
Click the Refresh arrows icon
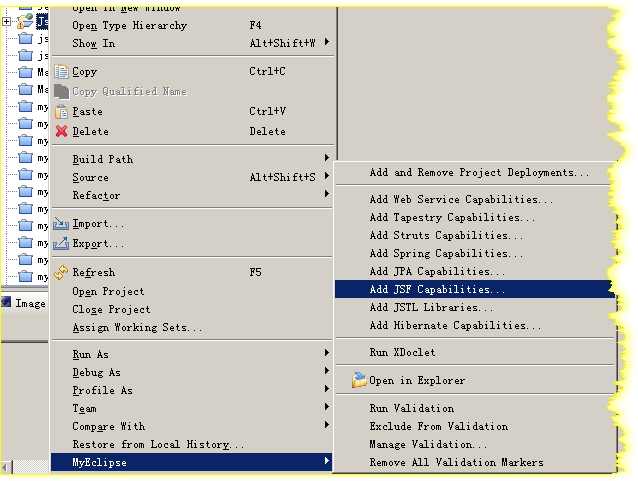(61, 272)
